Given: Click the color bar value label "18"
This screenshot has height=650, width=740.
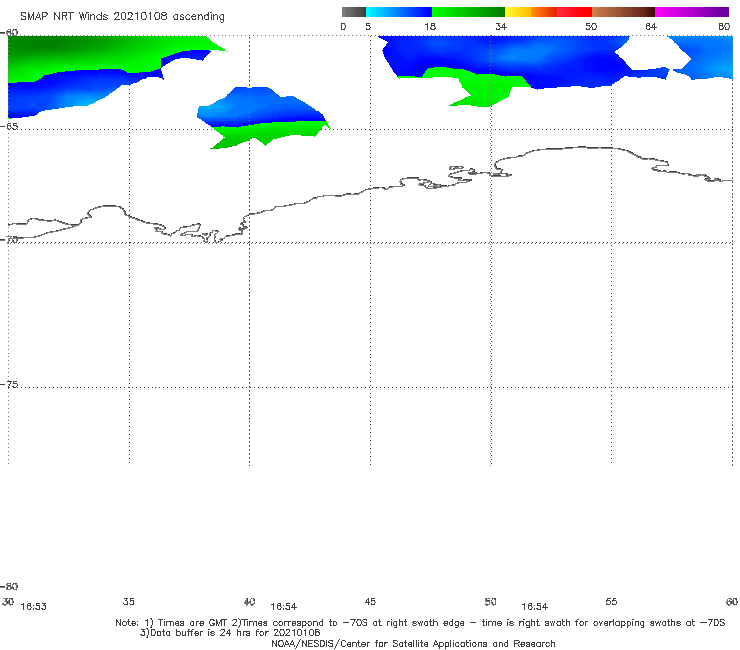Looking at the screenshot, I should pos(430,26).
